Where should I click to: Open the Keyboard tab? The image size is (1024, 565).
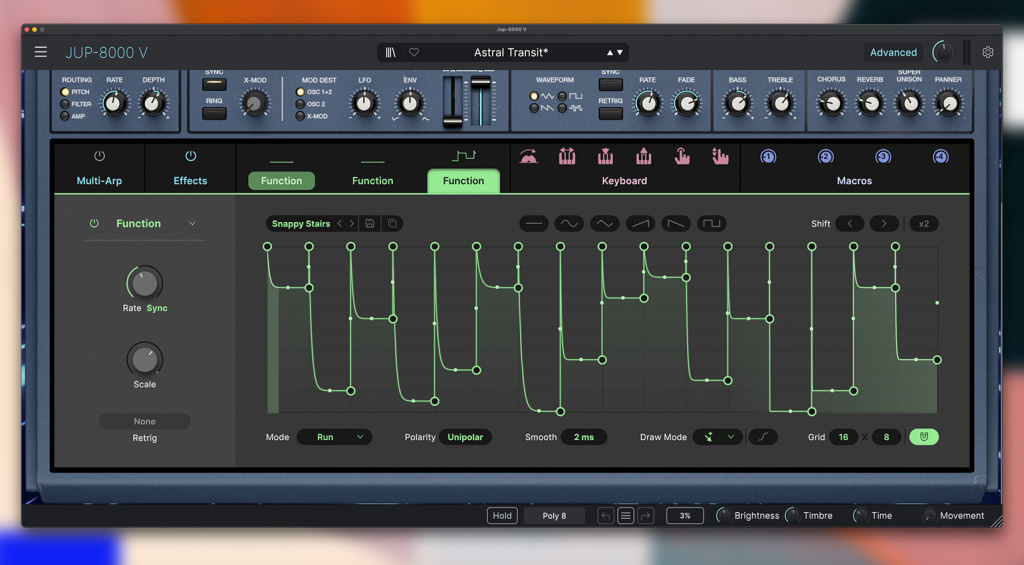coord(624,181)
